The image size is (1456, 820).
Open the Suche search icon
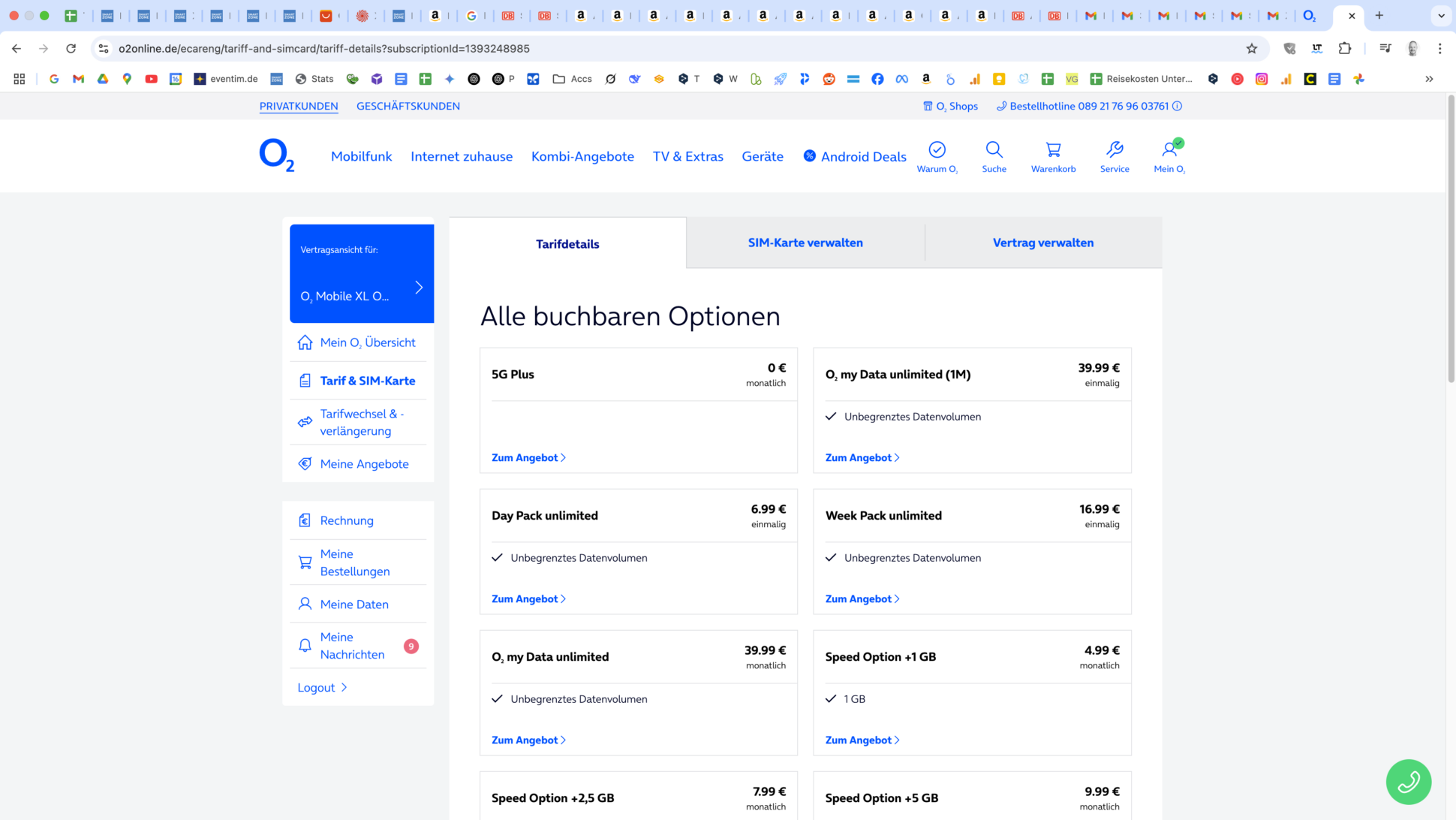click(994, 150)
